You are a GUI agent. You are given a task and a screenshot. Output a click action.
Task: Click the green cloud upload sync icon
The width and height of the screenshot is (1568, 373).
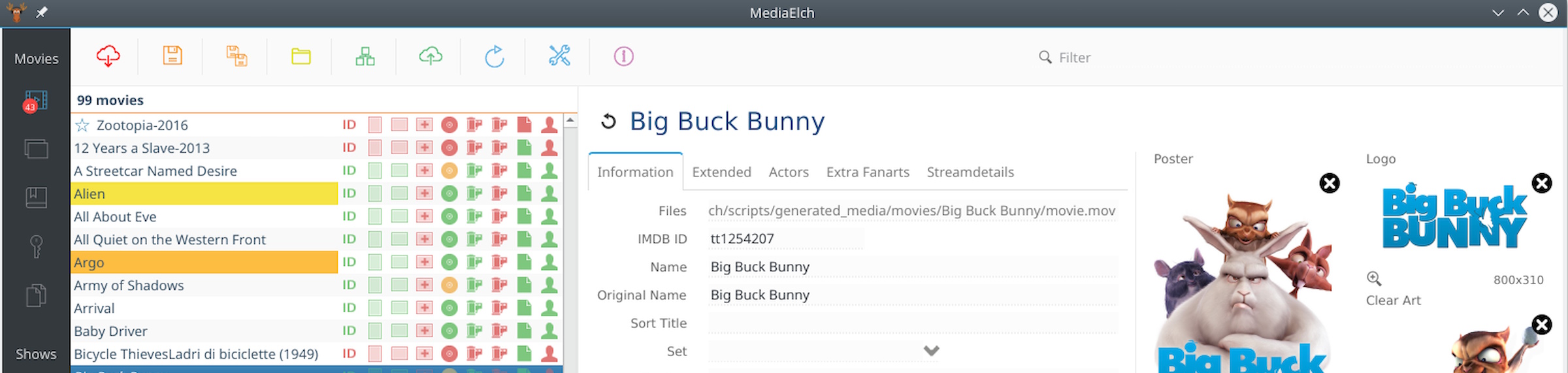point(430,56)
